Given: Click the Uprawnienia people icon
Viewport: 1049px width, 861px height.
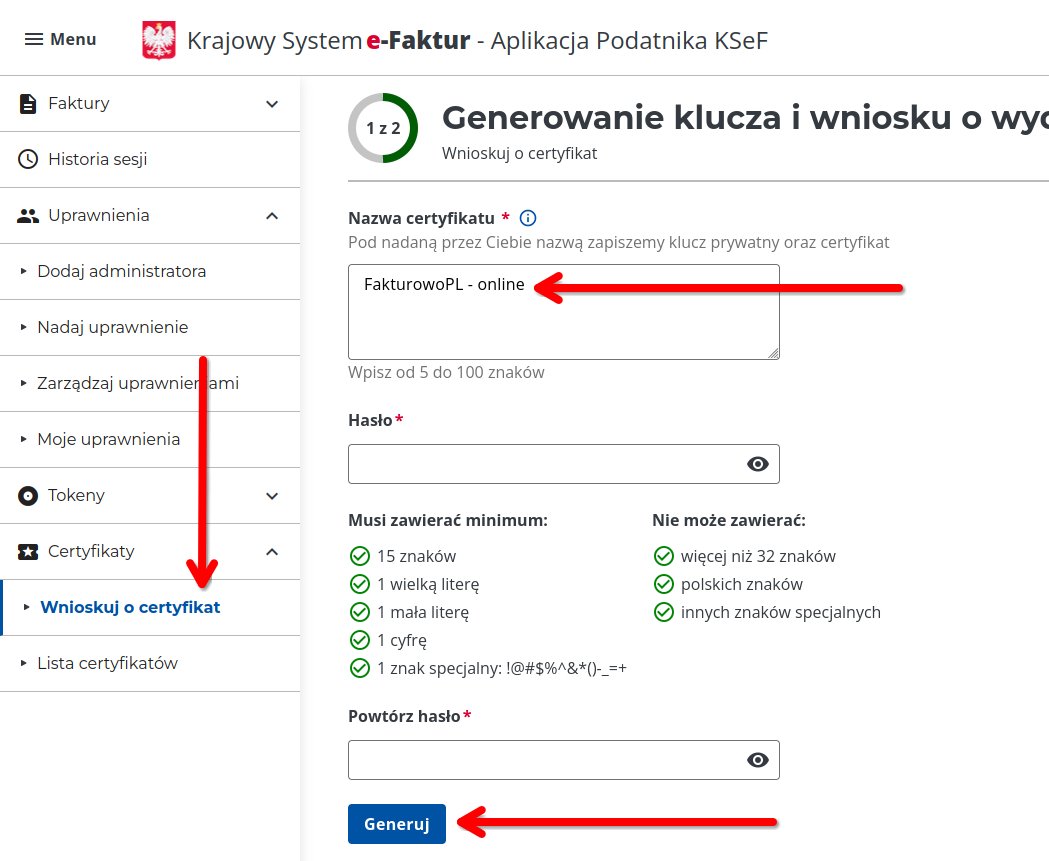Looking at the screenshot, I should pos(28,215).
